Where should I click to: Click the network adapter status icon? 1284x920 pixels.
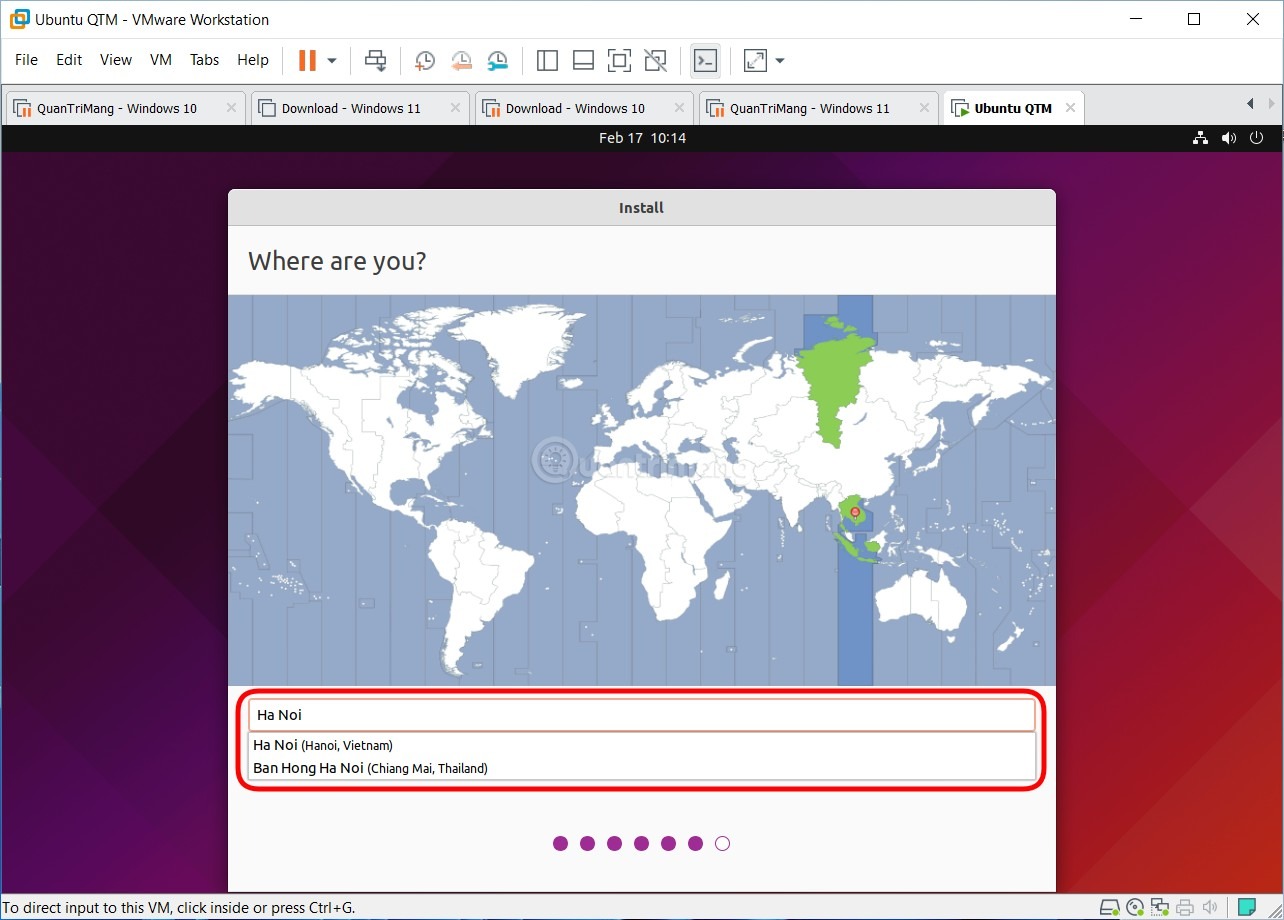[1160, 908]
